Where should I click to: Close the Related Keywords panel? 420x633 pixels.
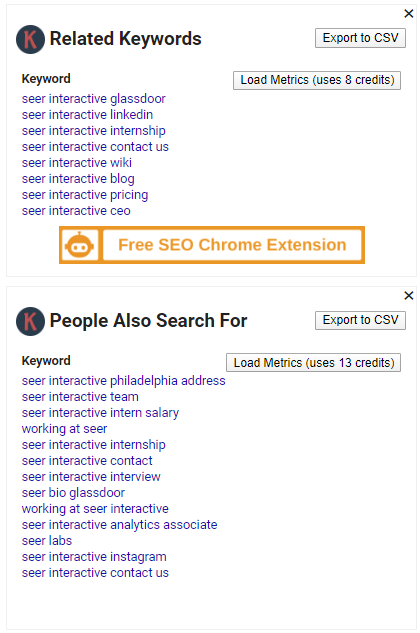pyautogui.click(x=409, y=14)
